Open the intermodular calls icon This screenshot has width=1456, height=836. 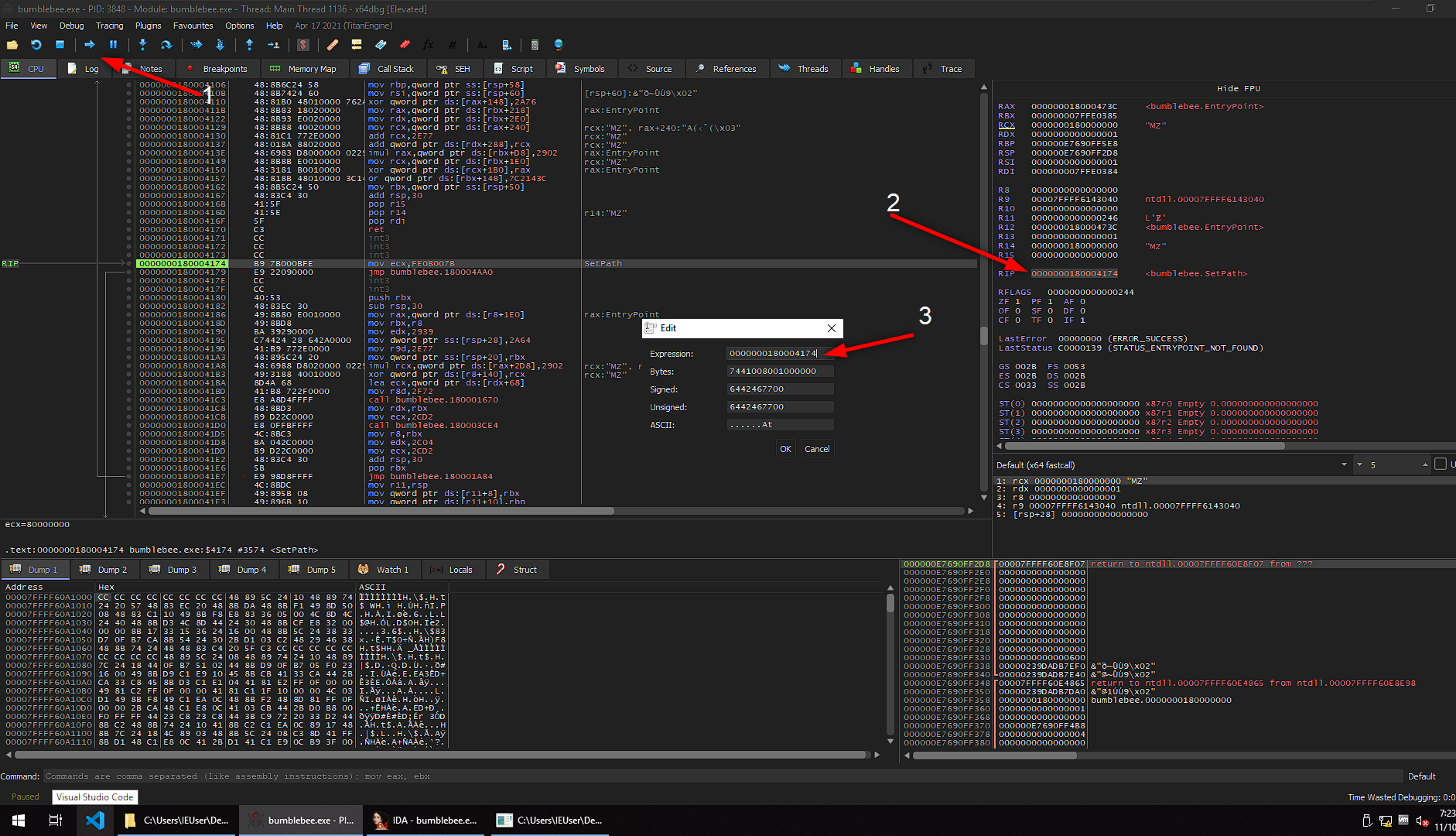click(x=506, y=45)
